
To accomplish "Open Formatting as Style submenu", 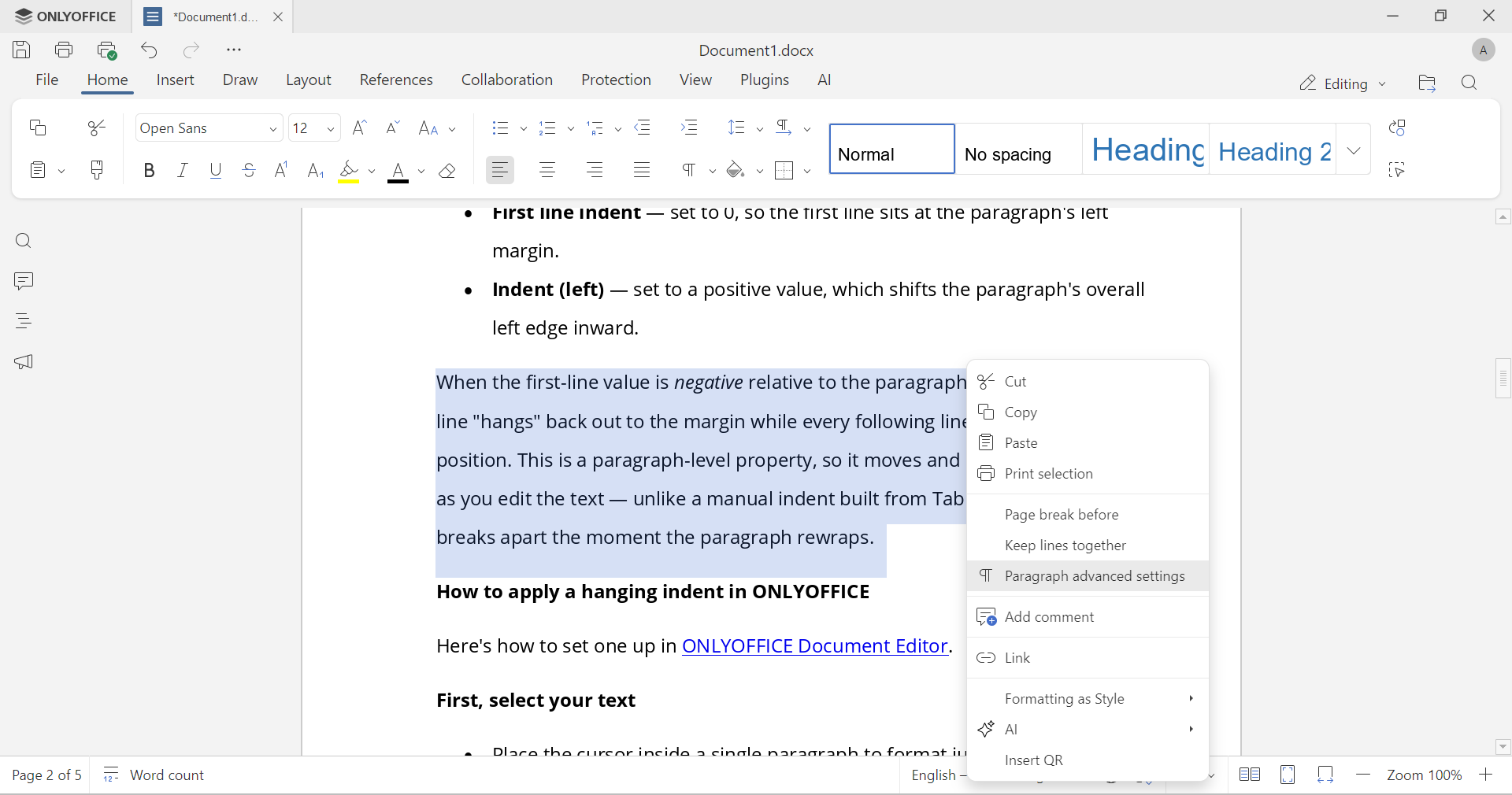I will pyautogui.click(x=1088, y=699).
